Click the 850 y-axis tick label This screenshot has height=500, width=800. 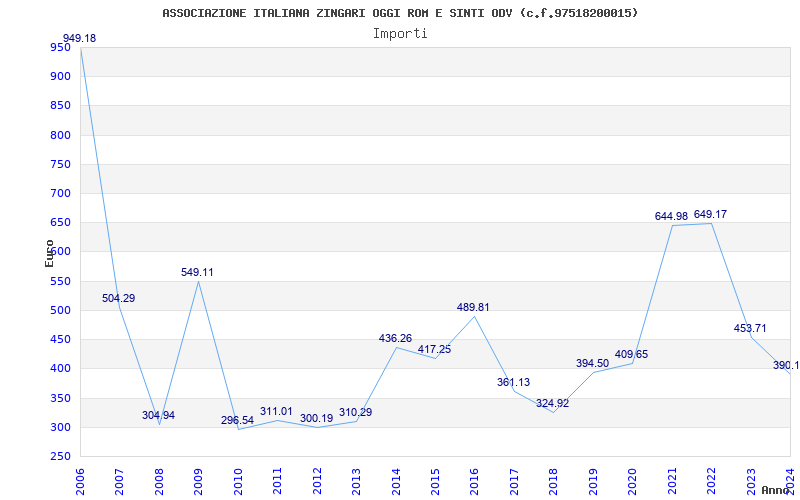(x=60, y=106)
